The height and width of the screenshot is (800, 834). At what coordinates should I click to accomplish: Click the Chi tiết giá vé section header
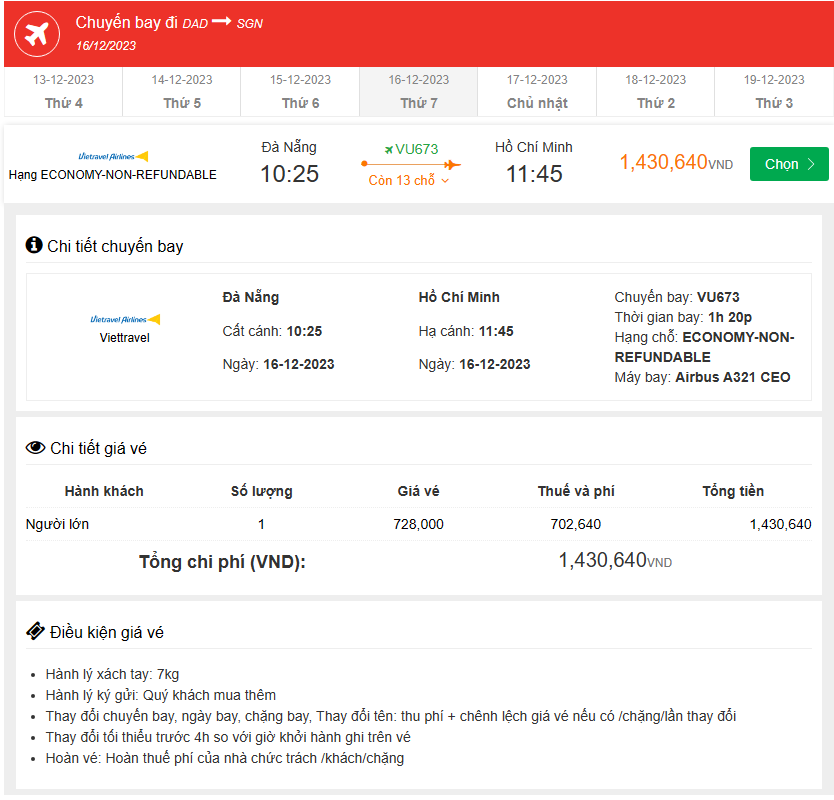tap(98, 448)
